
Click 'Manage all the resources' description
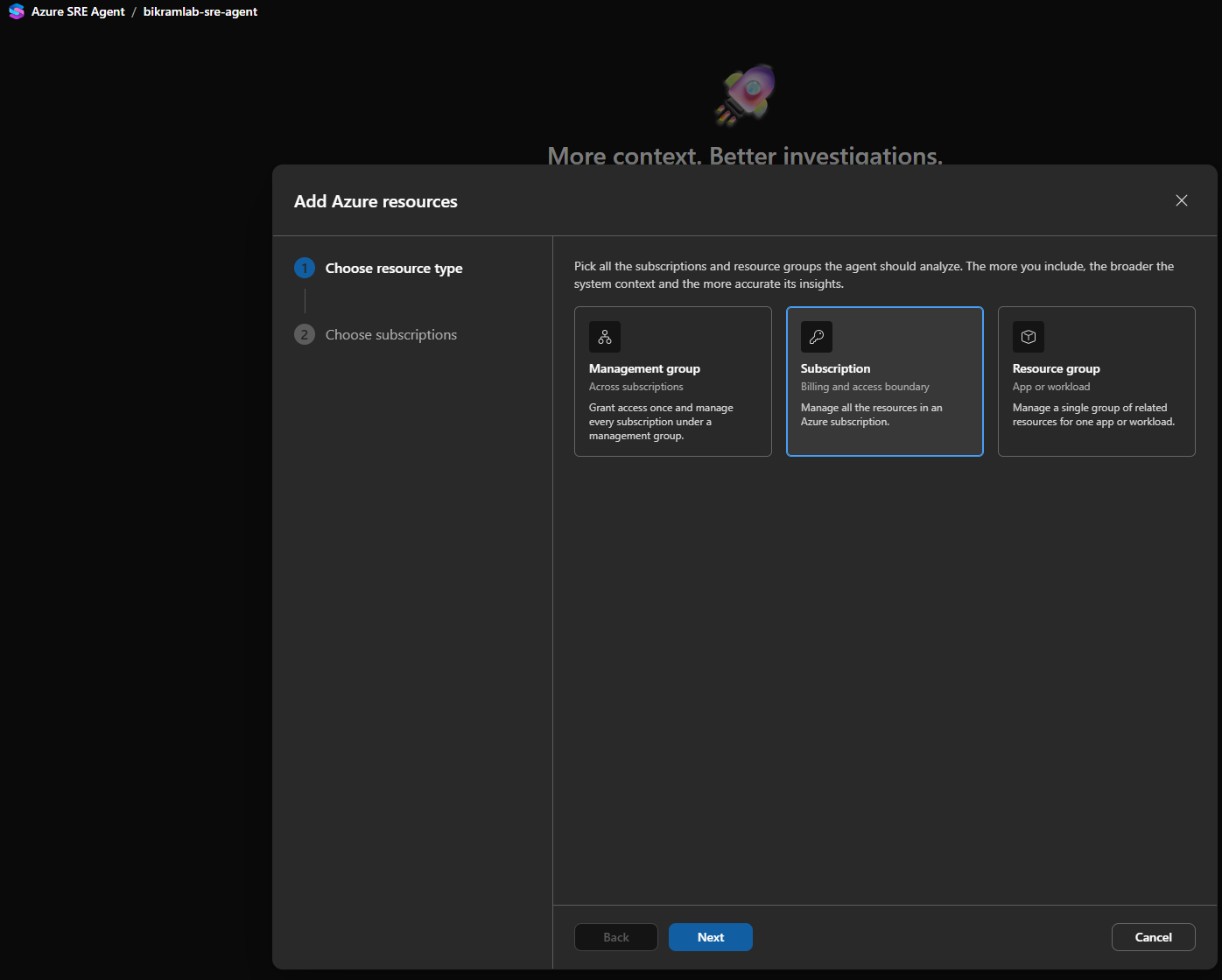point(872,415)
